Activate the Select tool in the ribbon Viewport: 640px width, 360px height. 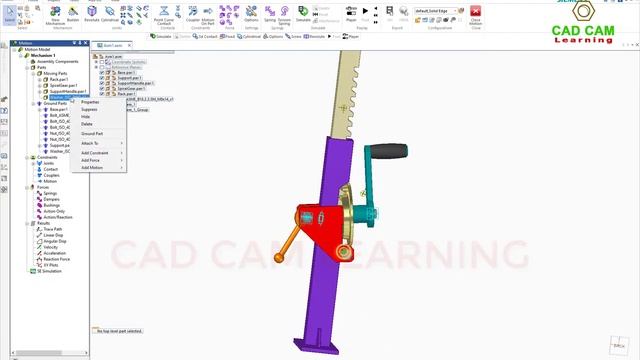click(9, 15)
